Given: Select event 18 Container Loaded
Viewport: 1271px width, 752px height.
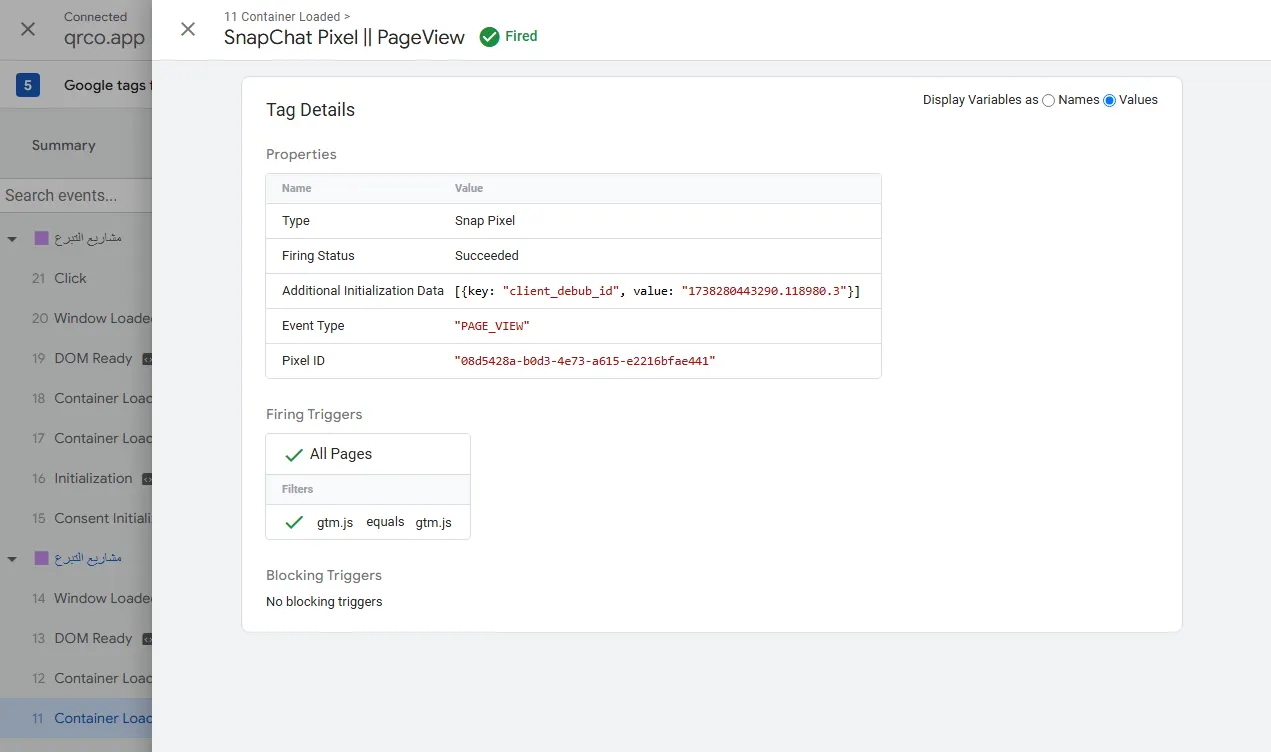Looking at the screenshot, I should click(x=76, y=398).
